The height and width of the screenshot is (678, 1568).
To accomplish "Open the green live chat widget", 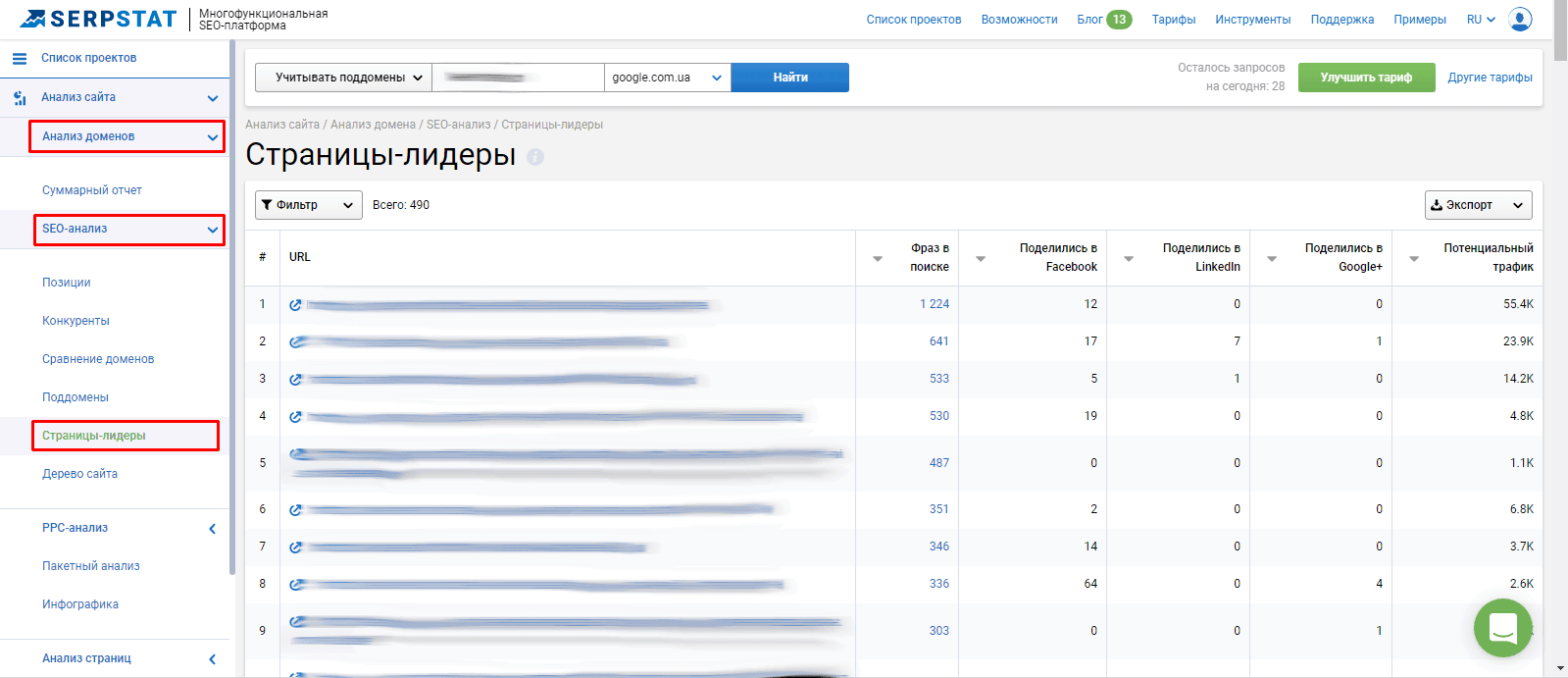I will pyautogui.click(x=1502, y=628).
